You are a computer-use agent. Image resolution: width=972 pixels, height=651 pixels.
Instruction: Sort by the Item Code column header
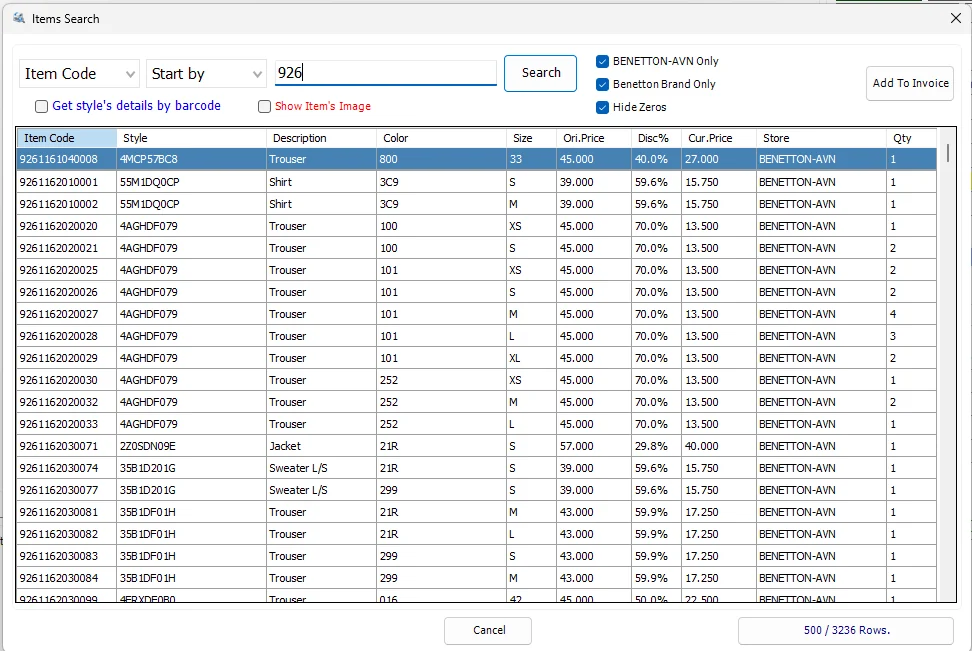[x=67, y=138]
